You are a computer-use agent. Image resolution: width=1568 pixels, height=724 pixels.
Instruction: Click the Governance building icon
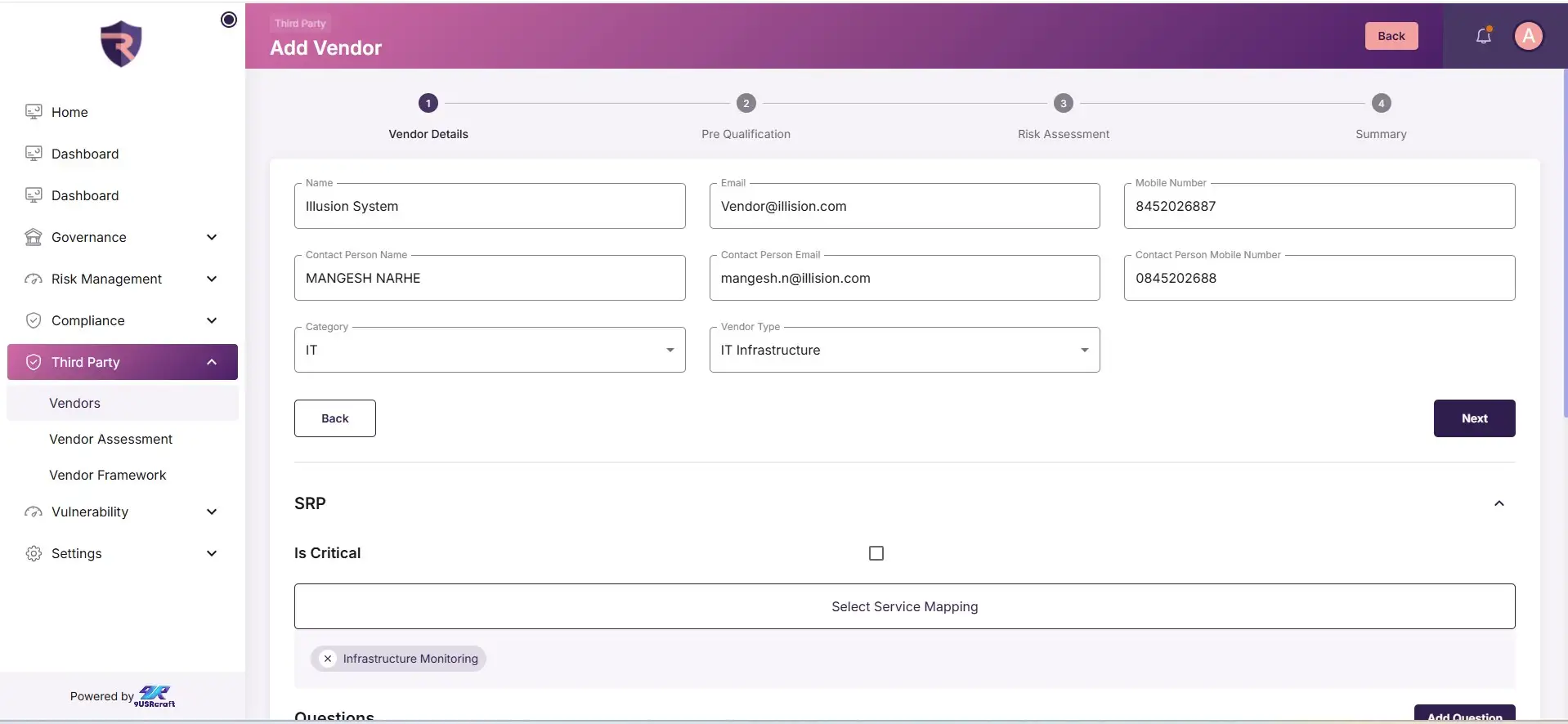pos(34,237)
